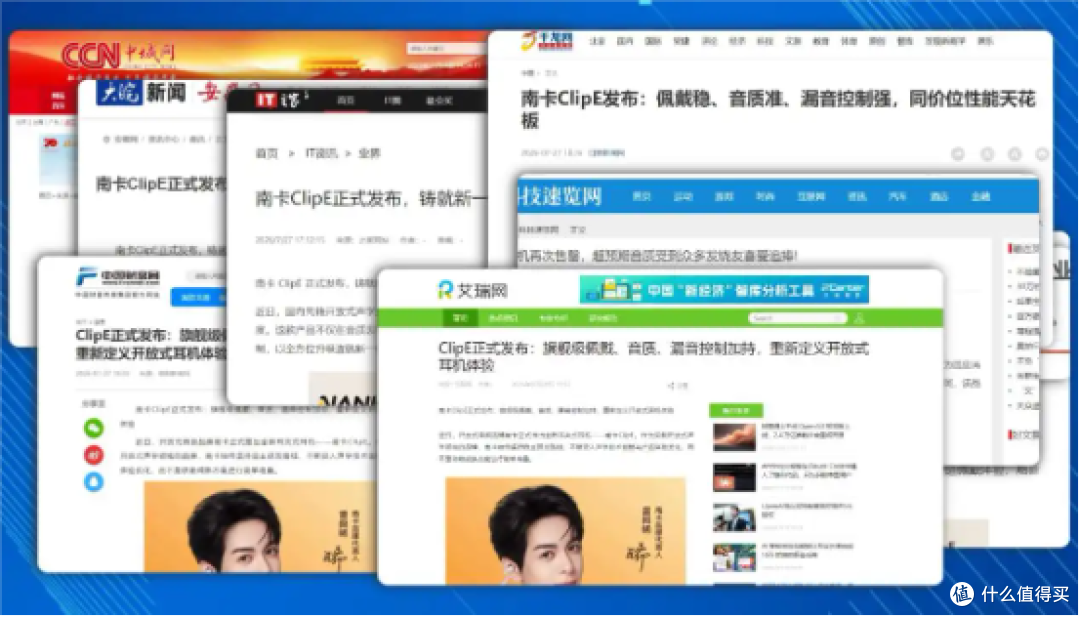The width and height of the screenshot is (1080, 617).
Task: Click the 千龙网 logo
Action: point(547,41)
